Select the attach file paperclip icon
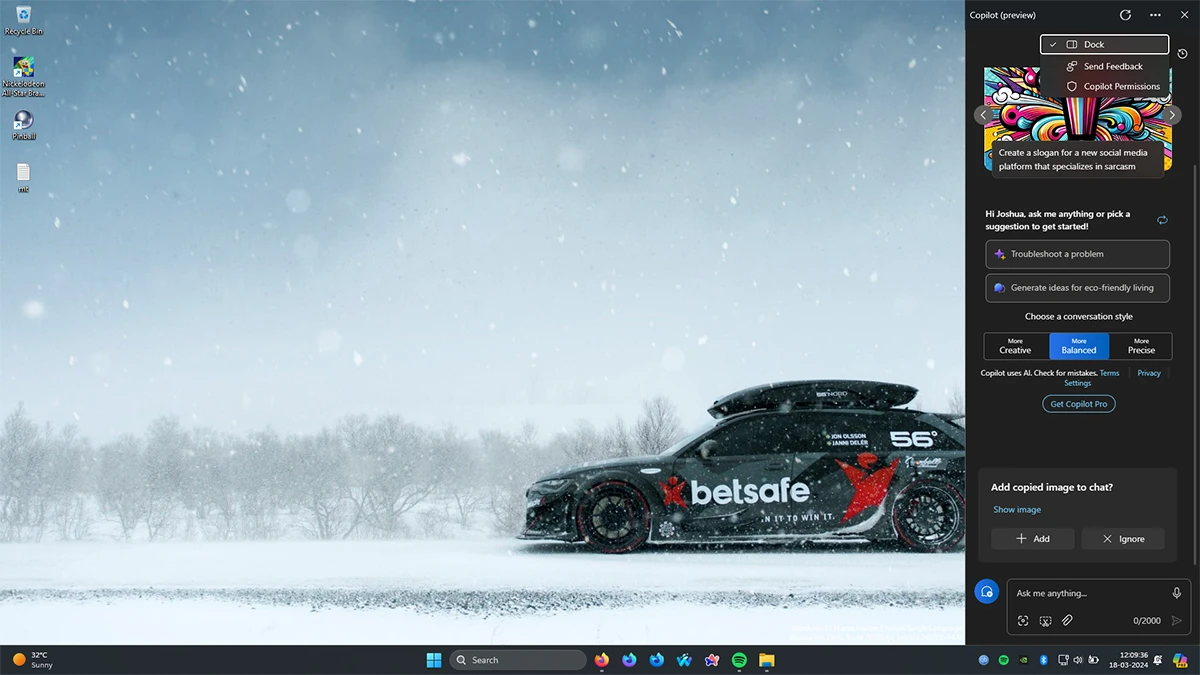1200x675 pixels. point(1067,620)
